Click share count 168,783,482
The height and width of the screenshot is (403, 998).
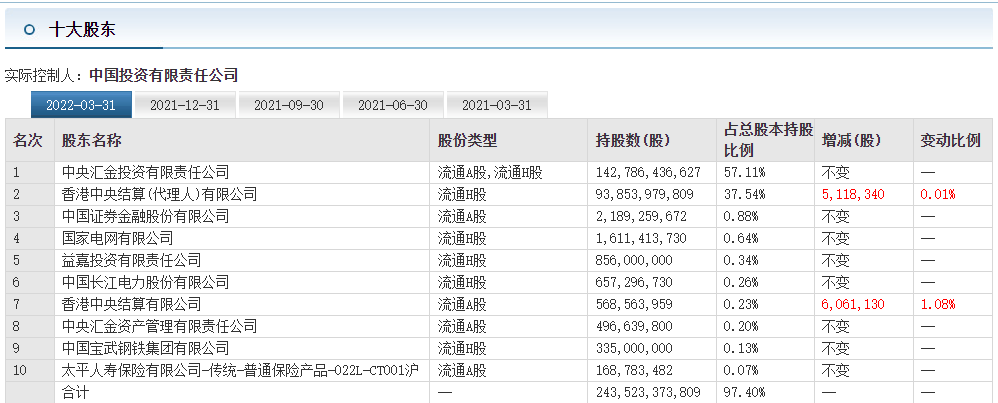(x=634, y=371)
